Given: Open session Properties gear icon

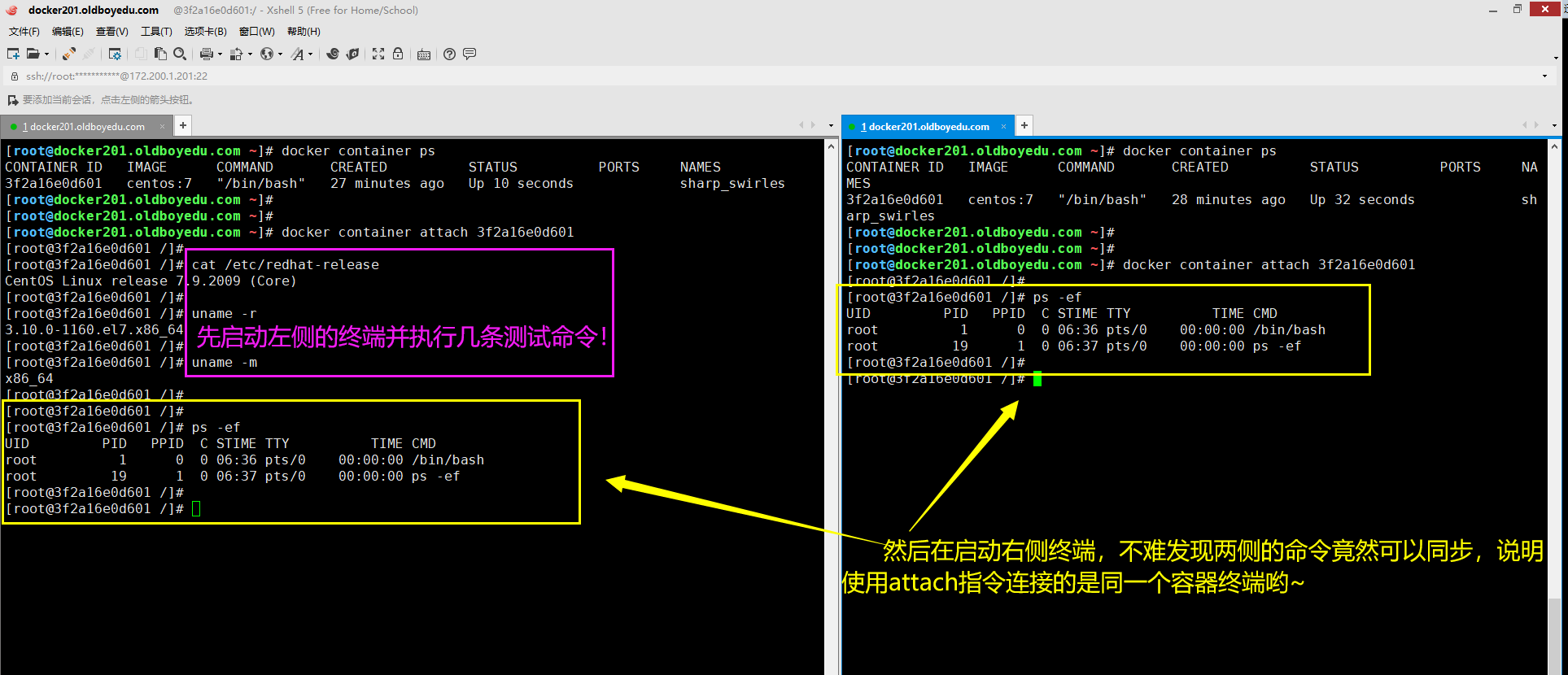Looking at the screenshot, I should [x=115, y=54].
